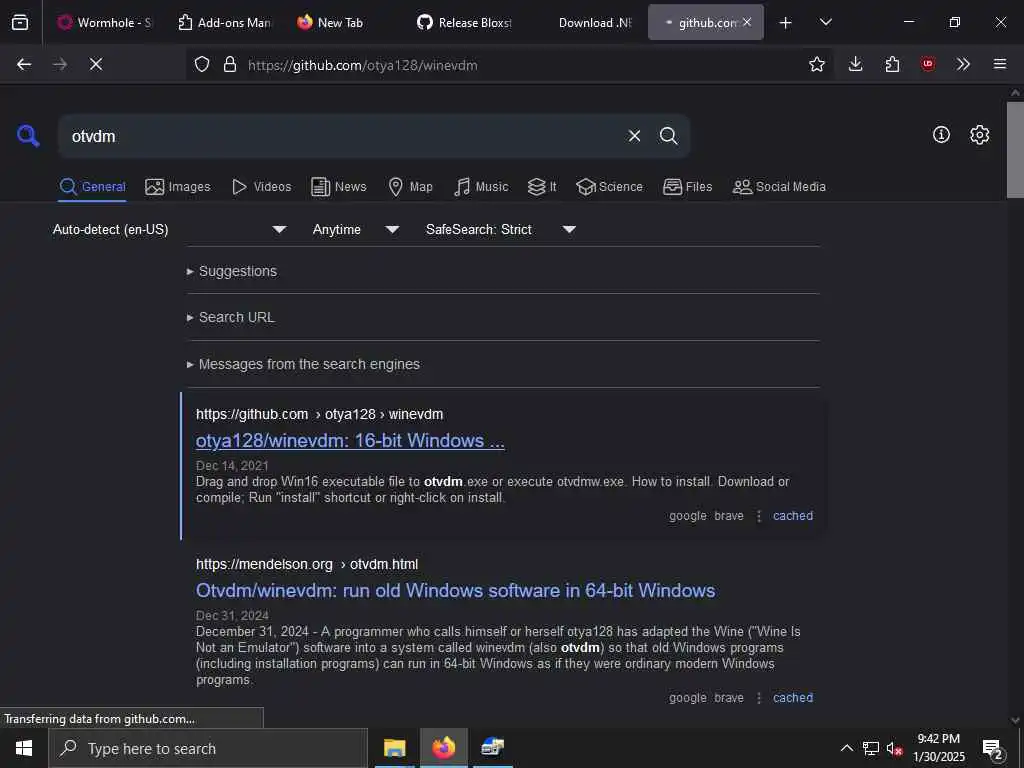Open taskbar clock and date
1024x768 pixels.
[938, 748]
